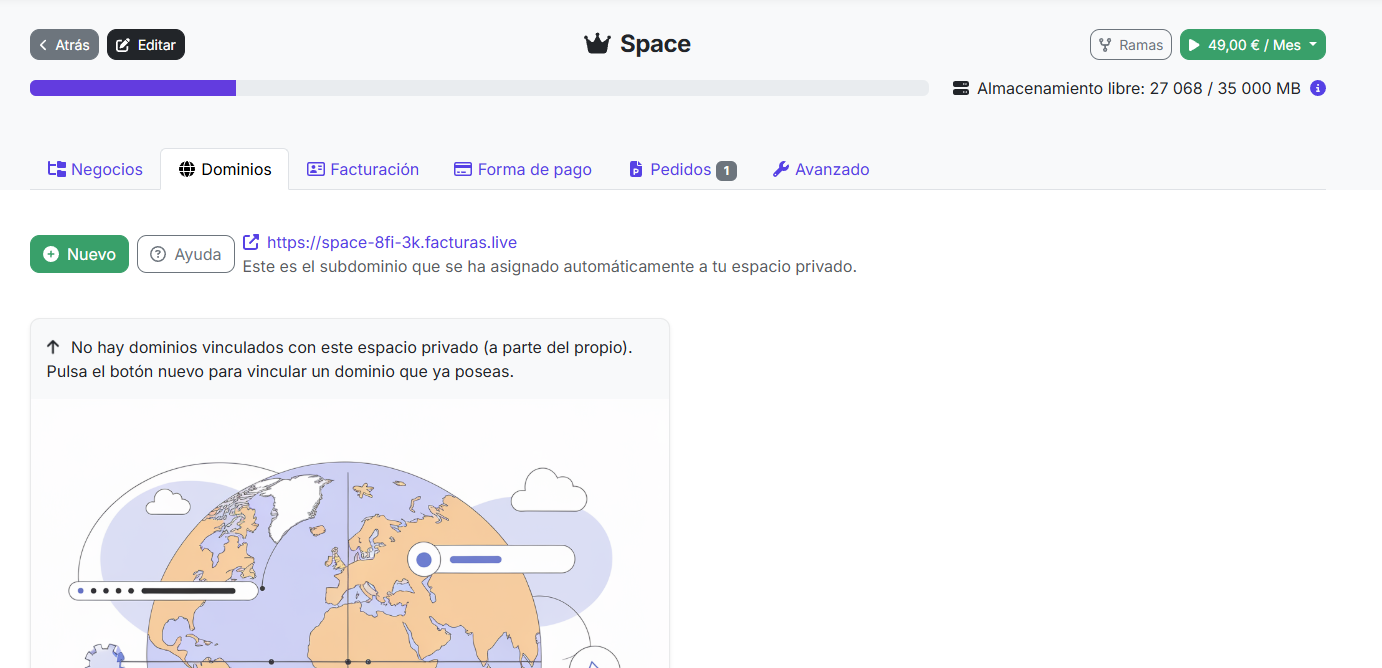Click the Space title text
Image resolution: width=1382 pixels, height=668 pixels.
click(x=655, y=44)
